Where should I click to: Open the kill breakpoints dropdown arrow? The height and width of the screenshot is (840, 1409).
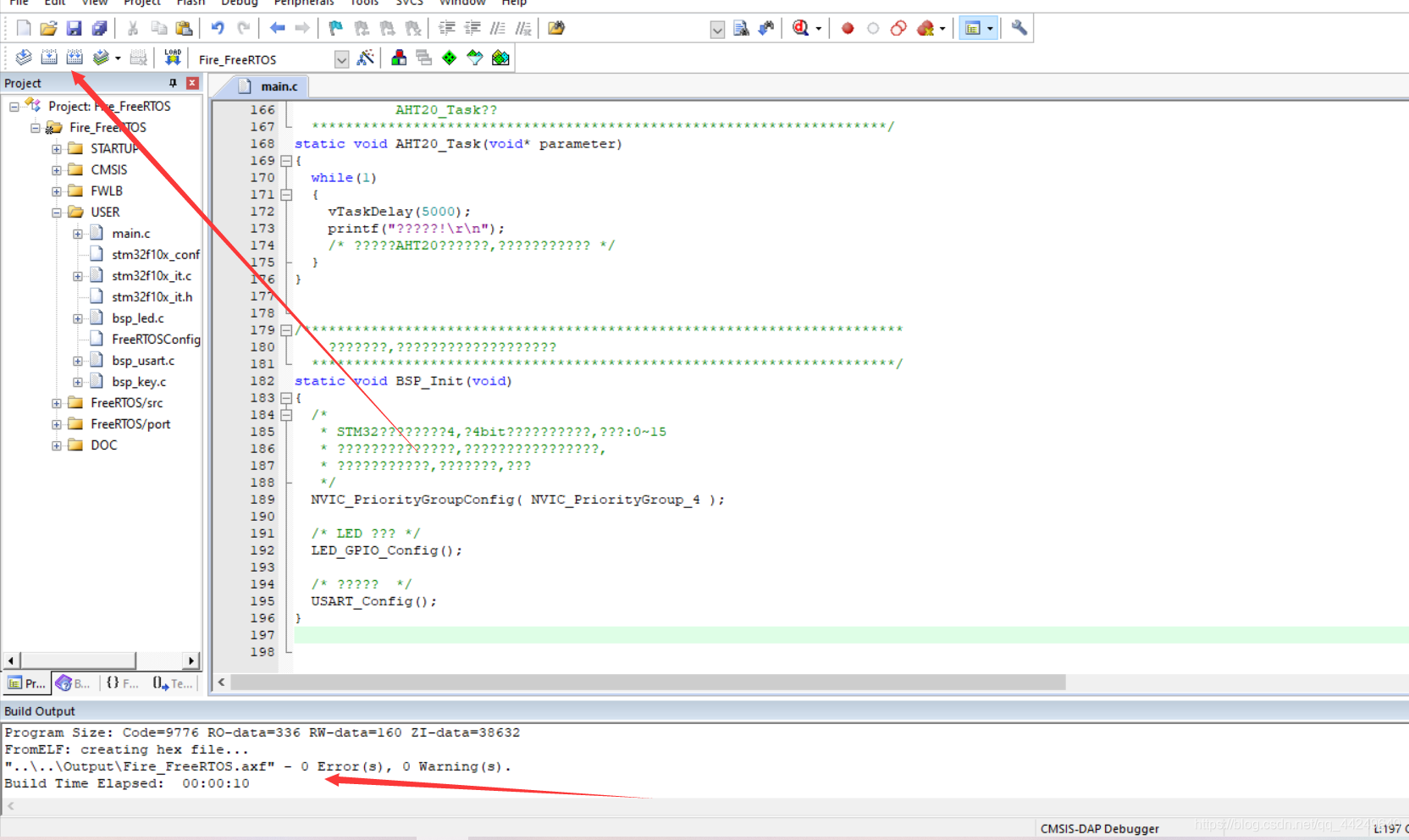pyautogui.click(x=942, y=29)
